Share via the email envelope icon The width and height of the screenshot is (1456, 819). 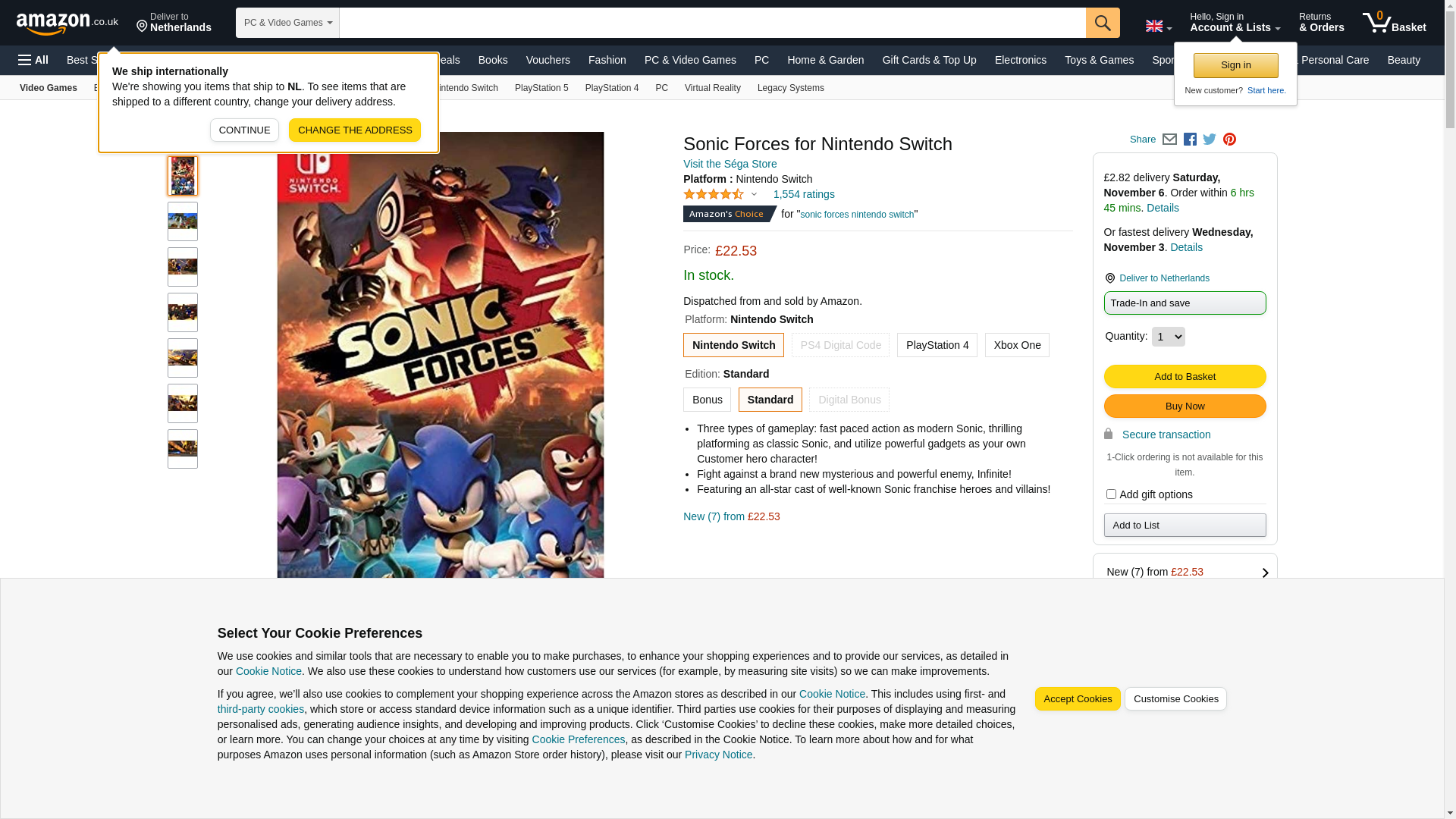point(1169,140)
